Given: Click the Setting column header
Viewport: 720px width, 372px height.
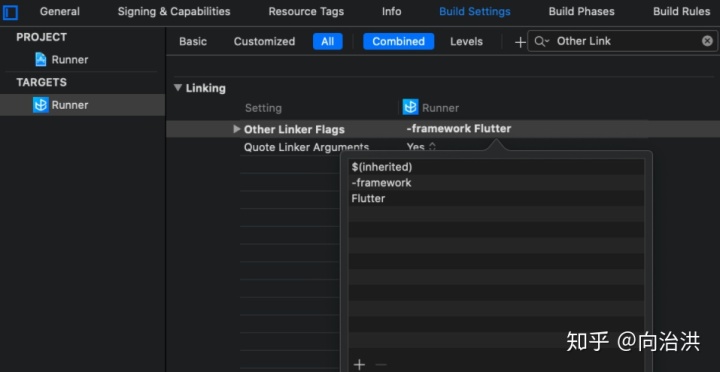Looking at the screenshot, I should (263, 108).
